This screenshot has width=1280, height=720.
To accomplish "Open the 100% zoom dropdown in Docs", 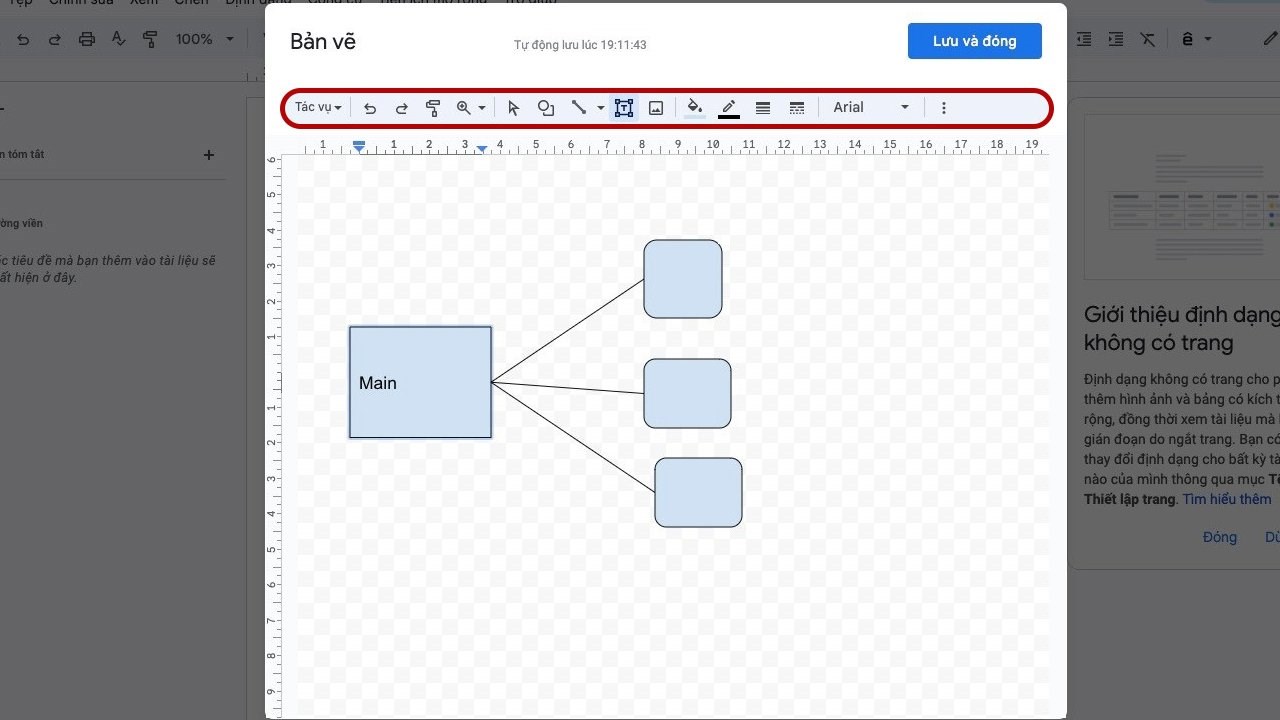I will tap(204, 39).
